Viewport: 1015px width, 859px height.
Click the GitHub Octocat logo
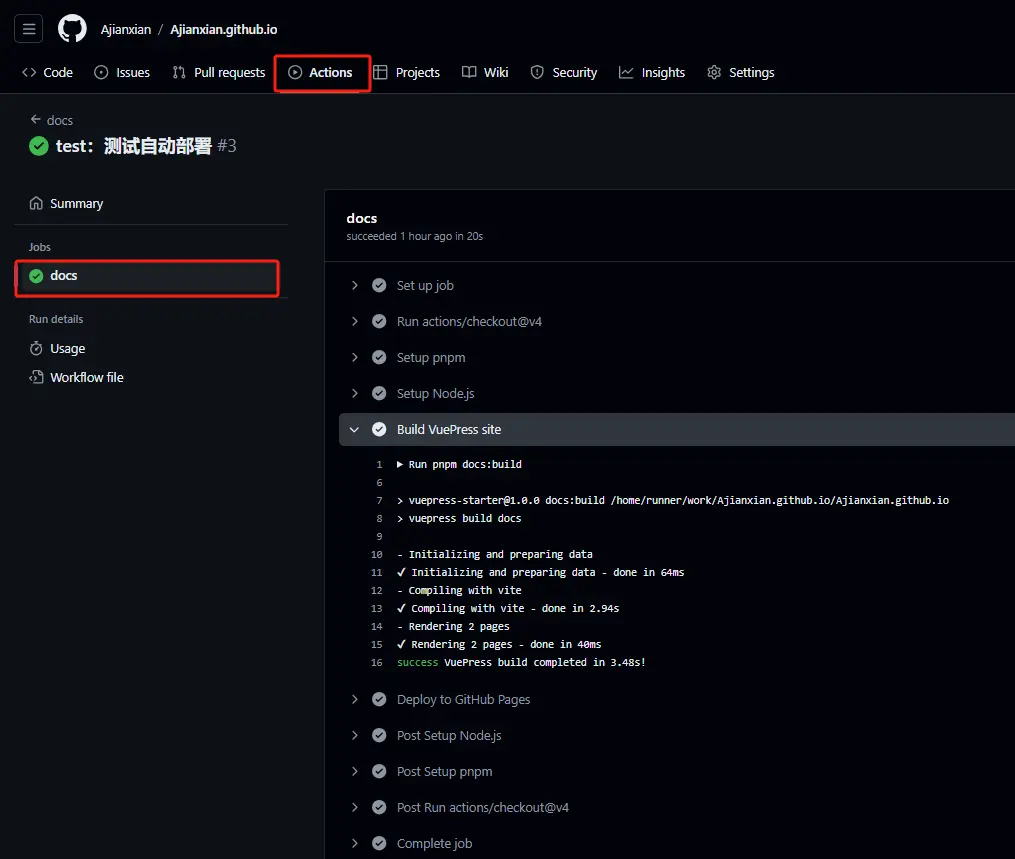72,29
